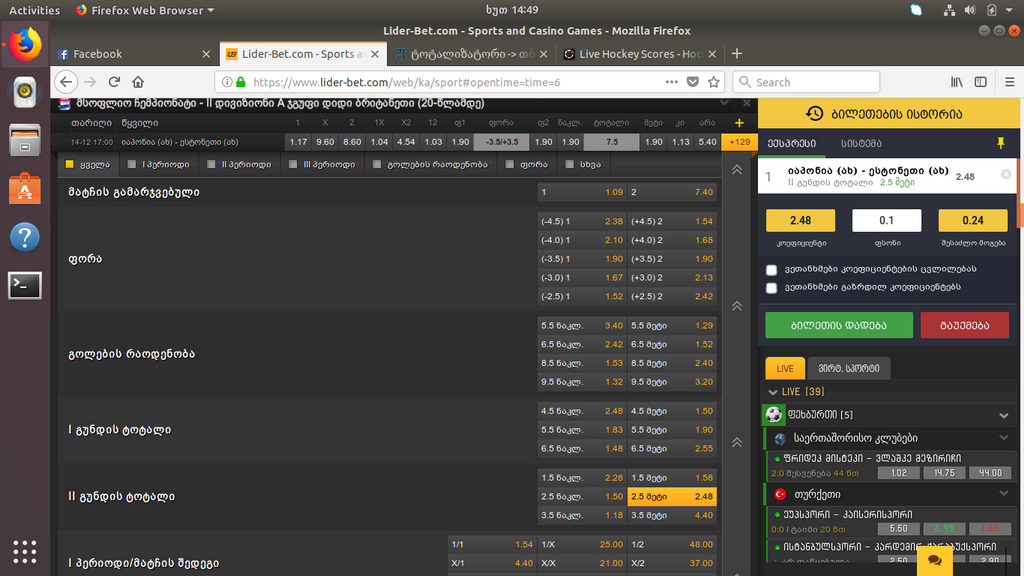Switch to the Live Hockey Scores tab

pyautogui.click(x=639, y=54)
